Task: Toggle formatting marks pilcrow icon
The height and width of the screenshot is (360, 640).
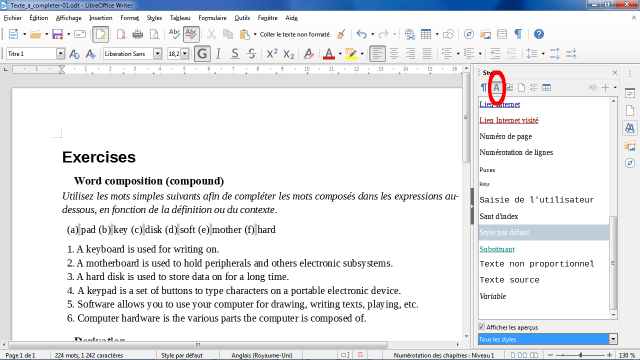Action: tap(518, 34)
